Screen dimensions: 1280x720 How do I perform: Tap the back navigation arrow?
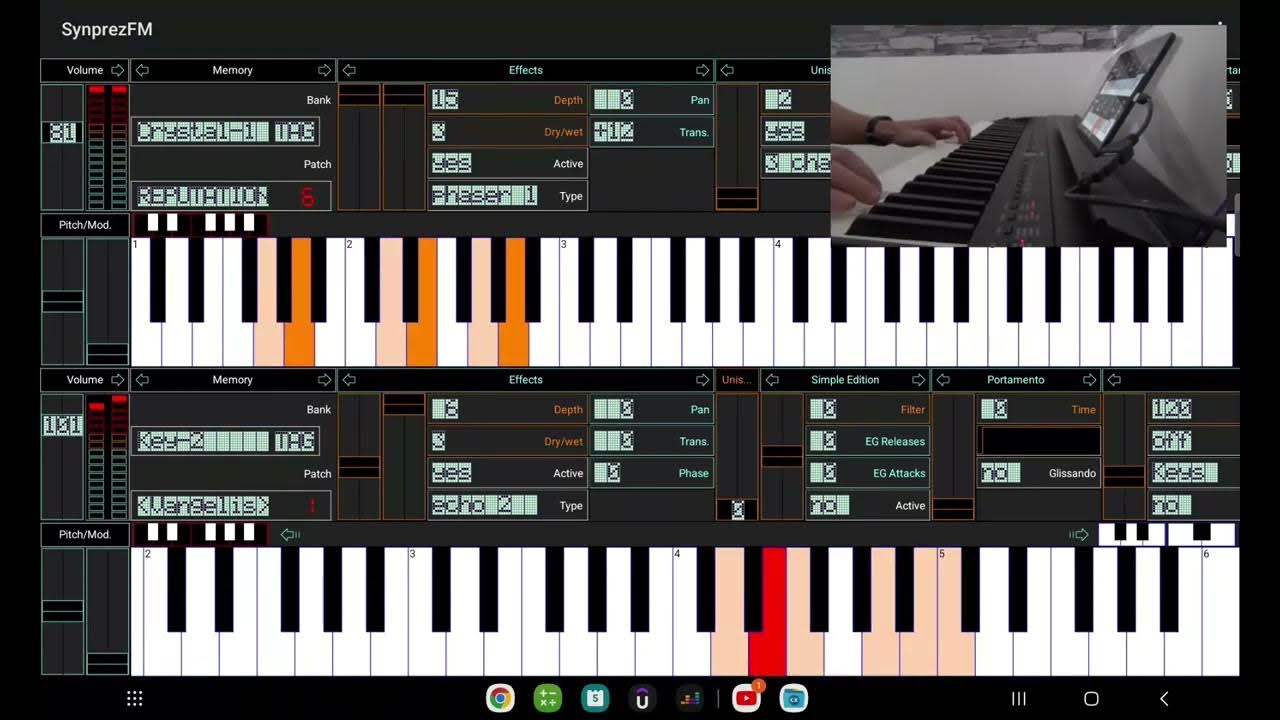pos(1164,699)
